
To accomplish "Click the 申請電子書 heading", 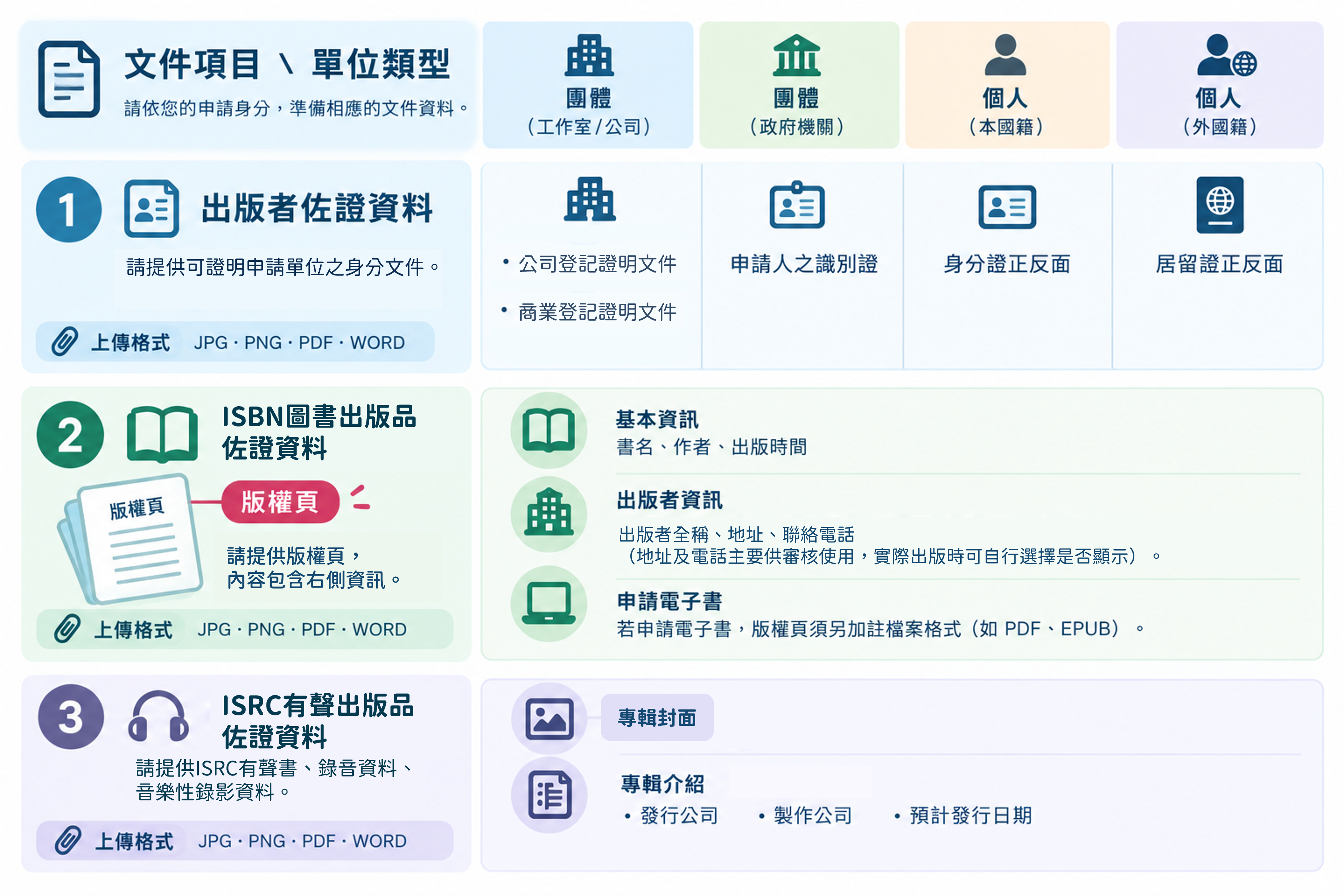I will coord(670,601).
